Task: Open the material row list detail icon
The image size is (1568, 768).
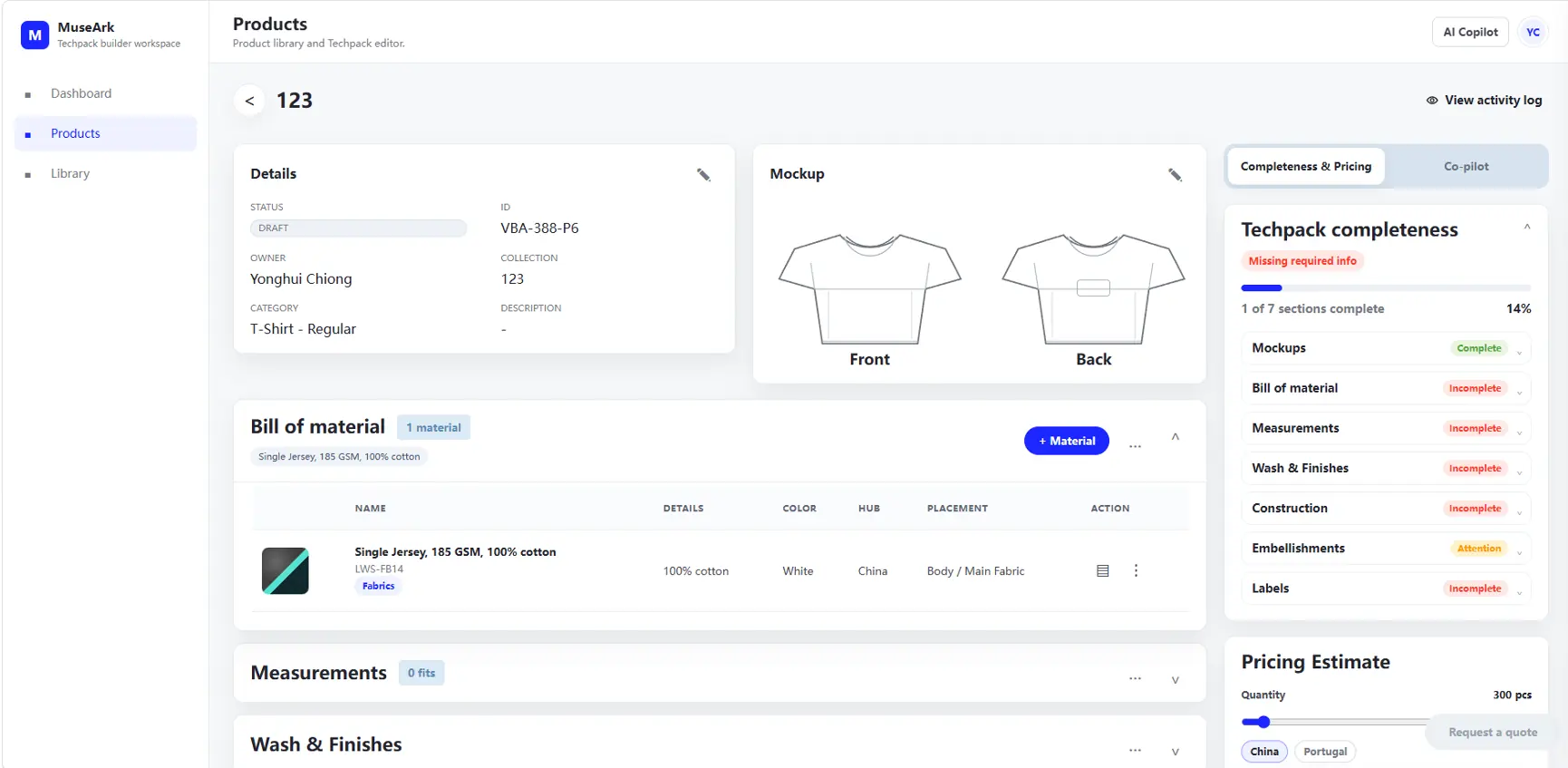Action: tap(1103, 571)
